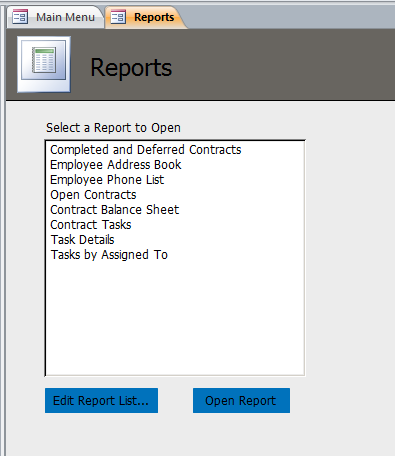The width and height of the screenshot is (395, 456).
Task: Click the form icon on Main Menu tab
Action: tap(20, 17)
